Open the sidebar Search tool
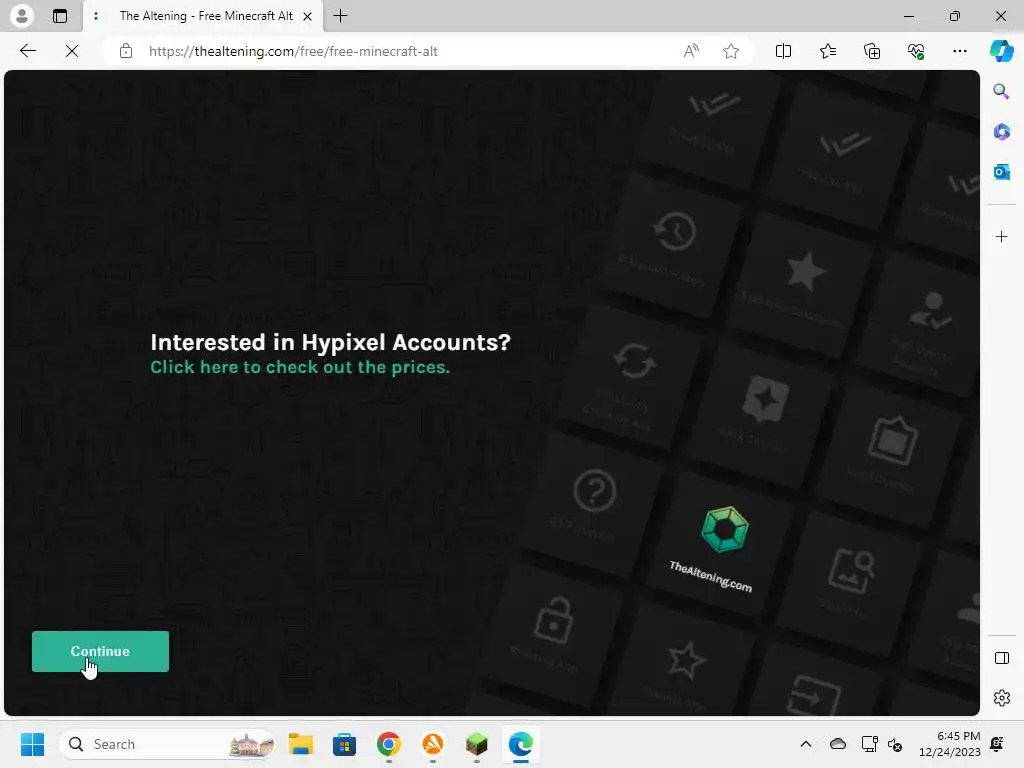This screenshot has height=768, width=1024. [x=1001, y=91]
